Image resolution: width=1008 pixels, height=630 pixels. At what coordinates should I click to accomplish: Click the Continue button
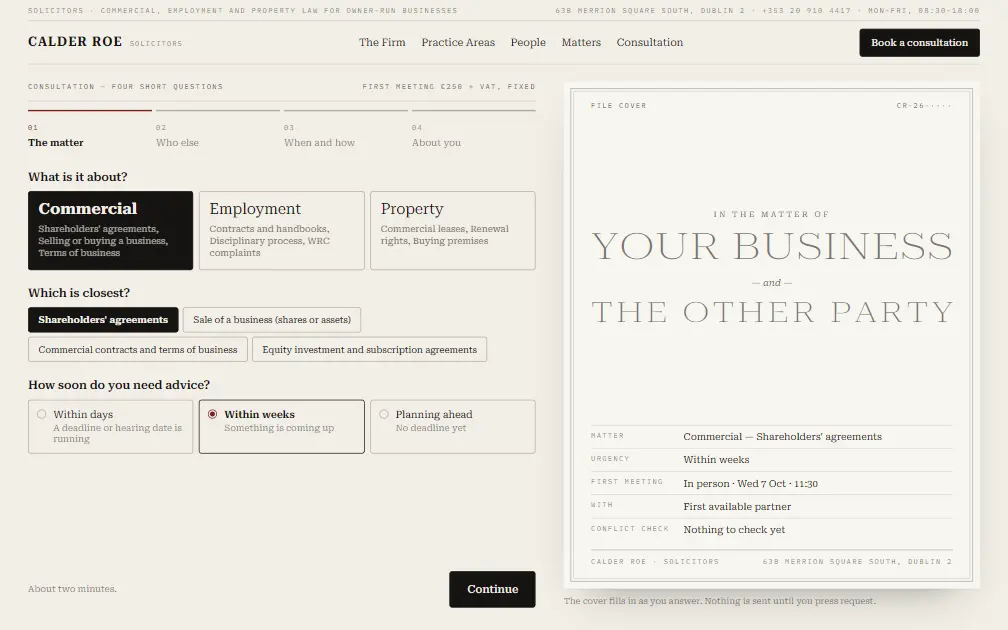(492, 589)
